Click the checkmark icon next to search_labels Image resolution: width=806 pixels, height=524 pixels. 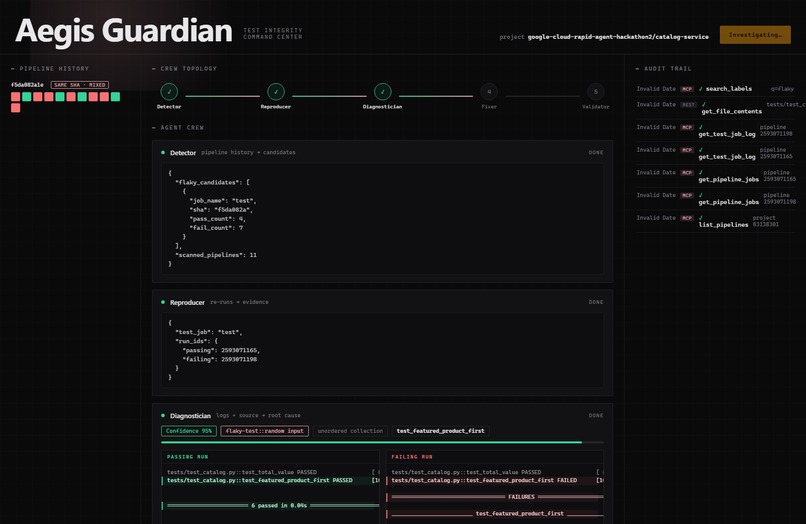tap(701, 88)
